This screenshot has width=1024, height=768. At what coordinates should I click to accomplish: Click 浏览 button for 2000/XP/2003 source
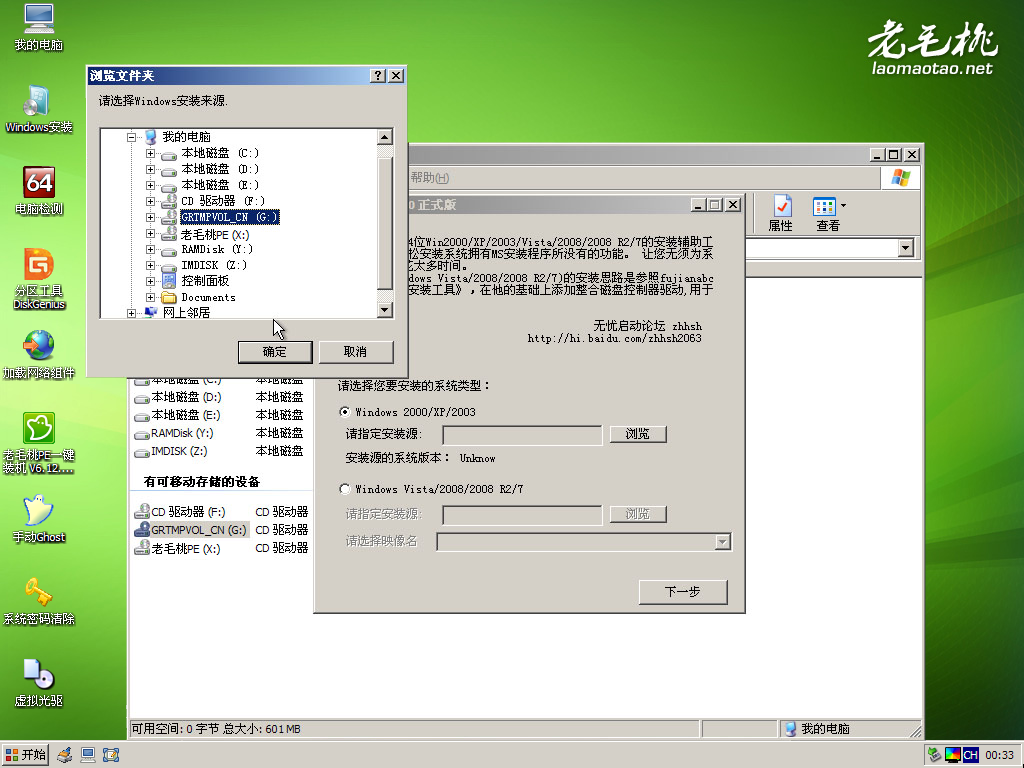pyautogui.click(x=638, y=434)
